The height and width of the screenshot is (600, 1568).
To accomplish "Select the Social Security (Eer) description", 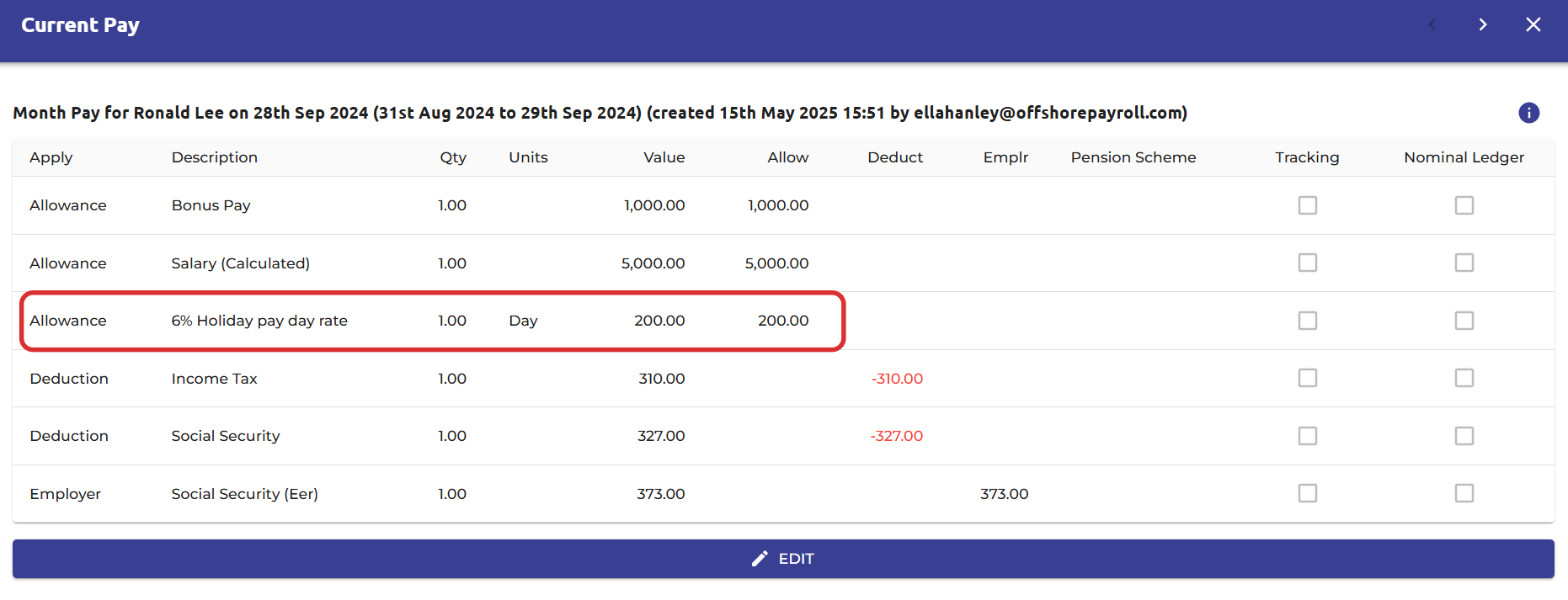I will [244, 494].
